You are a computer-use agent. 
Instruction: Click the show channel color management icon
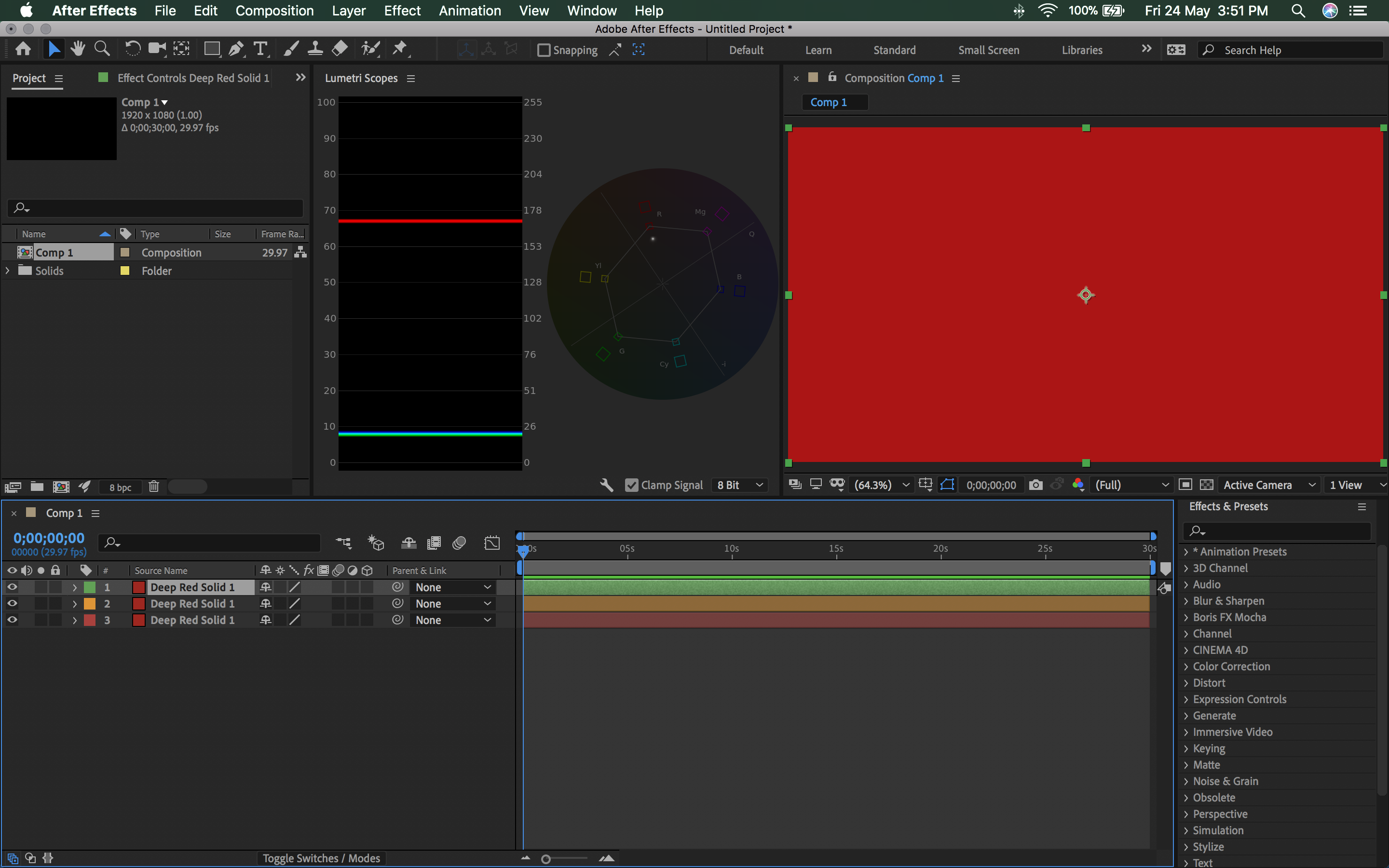[1078, 485]
